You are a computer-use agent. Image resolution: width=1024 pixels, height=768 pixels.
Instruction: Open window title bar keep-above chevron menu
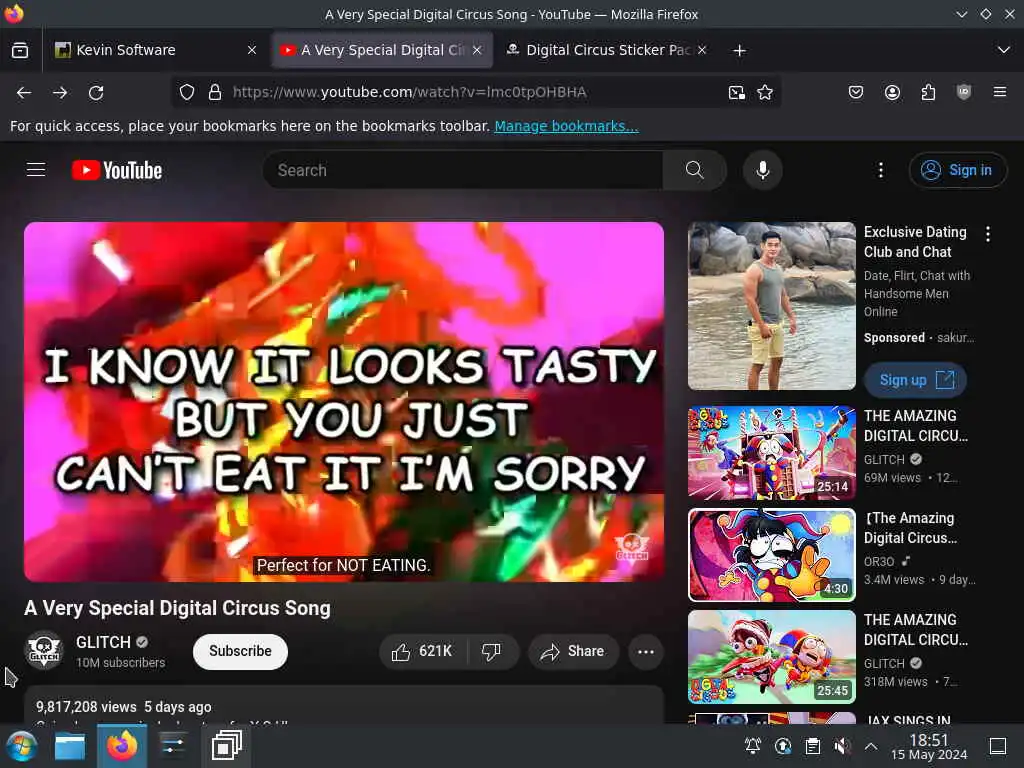pyautogui.click(x=961, y=14)
